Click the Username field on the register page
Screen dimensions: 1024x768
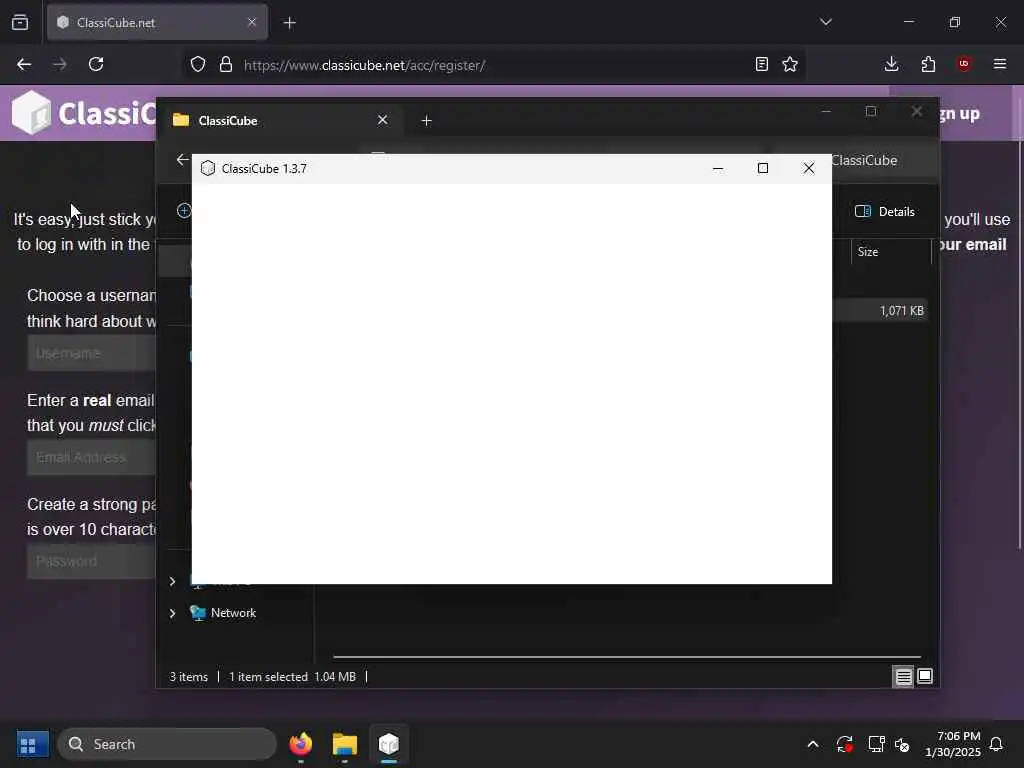(91, 353)
